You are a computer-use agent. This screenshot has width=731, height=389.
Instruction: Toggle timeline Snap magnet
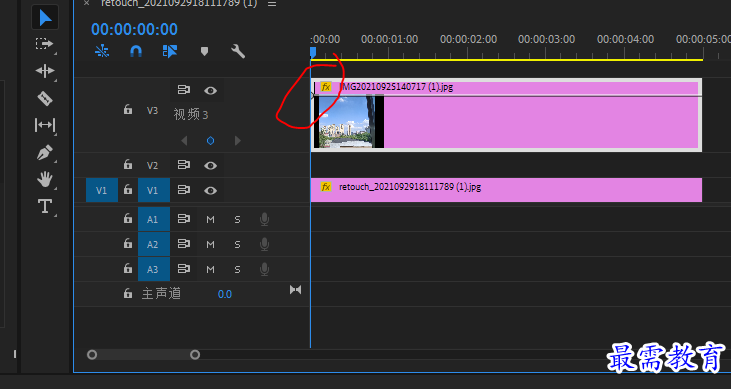coord(136,51)
